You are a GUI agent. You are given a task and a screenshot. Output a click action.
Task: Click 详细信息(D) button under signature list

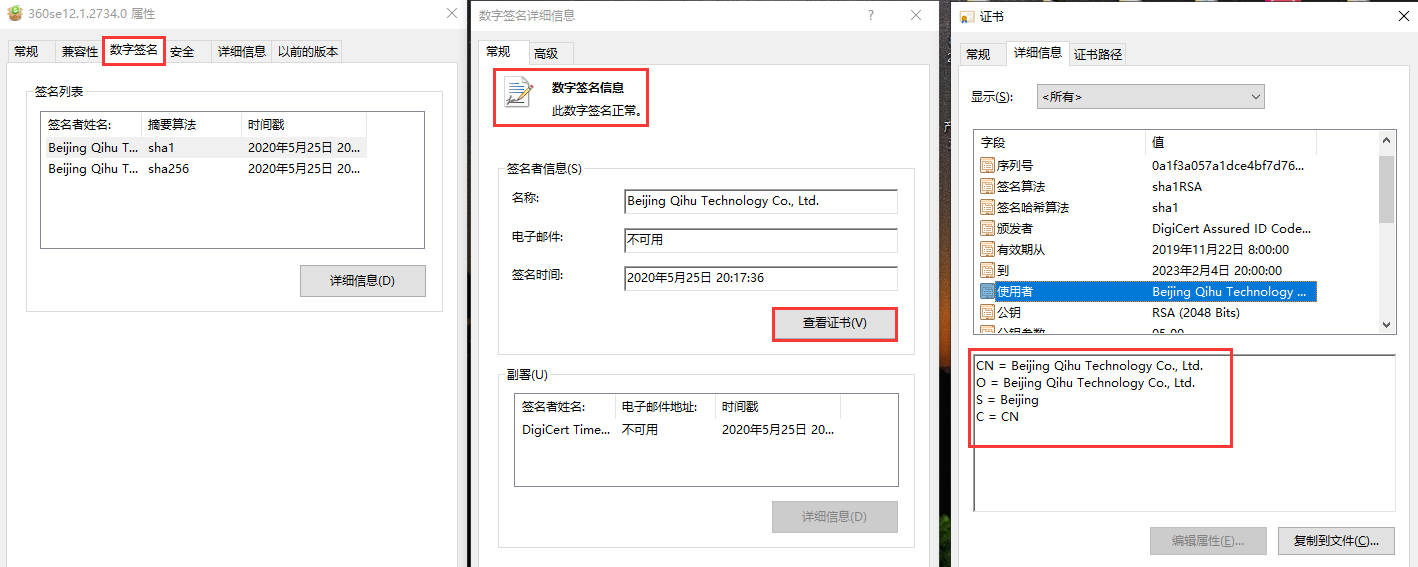(x=362, y=281)
